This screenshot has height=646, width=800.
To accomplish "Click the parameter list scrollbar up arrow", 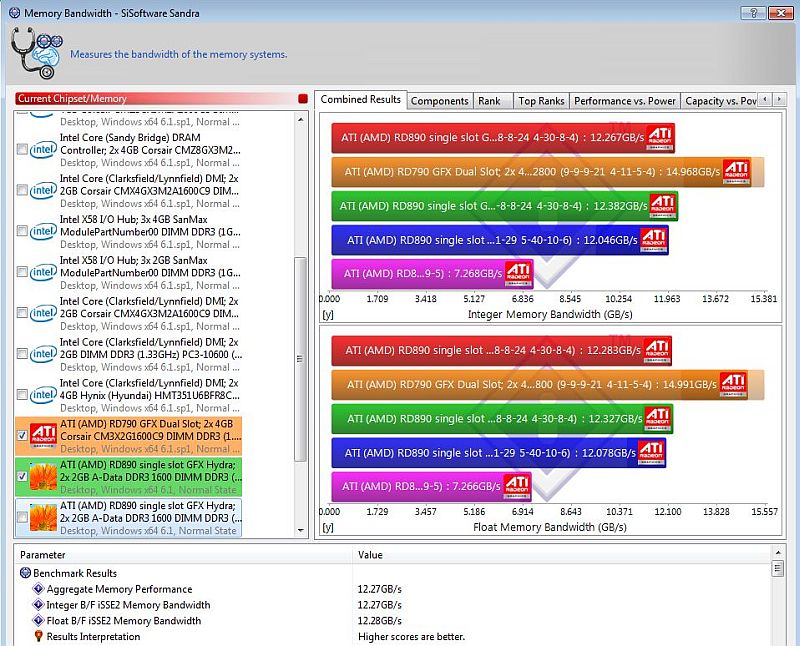I will 778,553.
